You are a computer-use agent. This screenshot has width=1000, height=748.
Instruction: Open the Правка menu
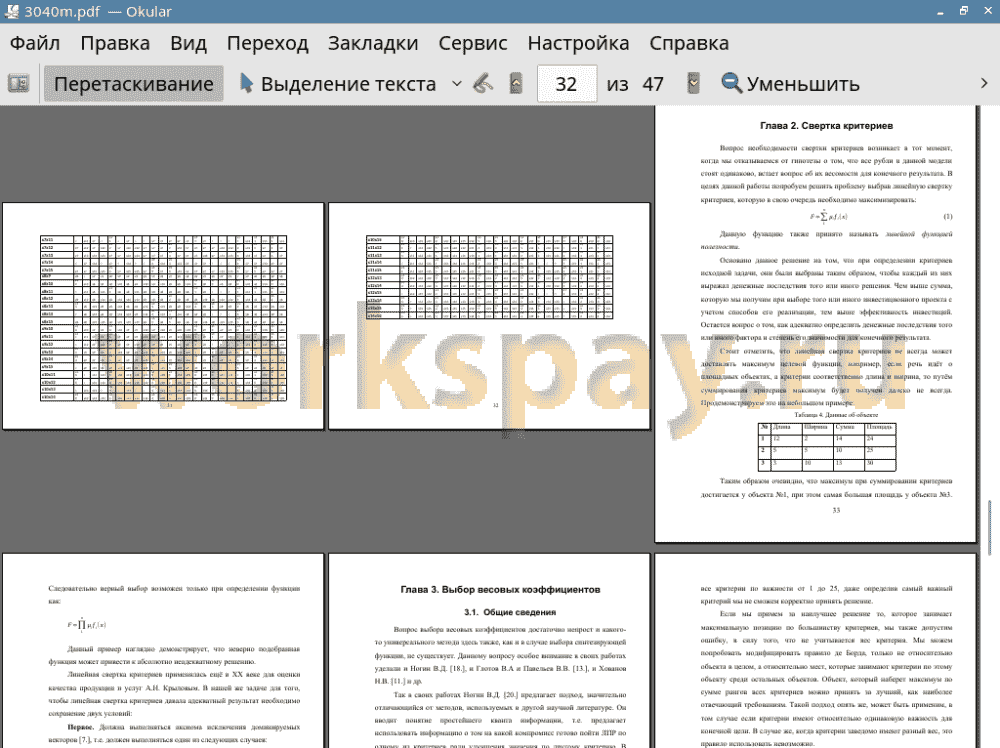(115, 43)
